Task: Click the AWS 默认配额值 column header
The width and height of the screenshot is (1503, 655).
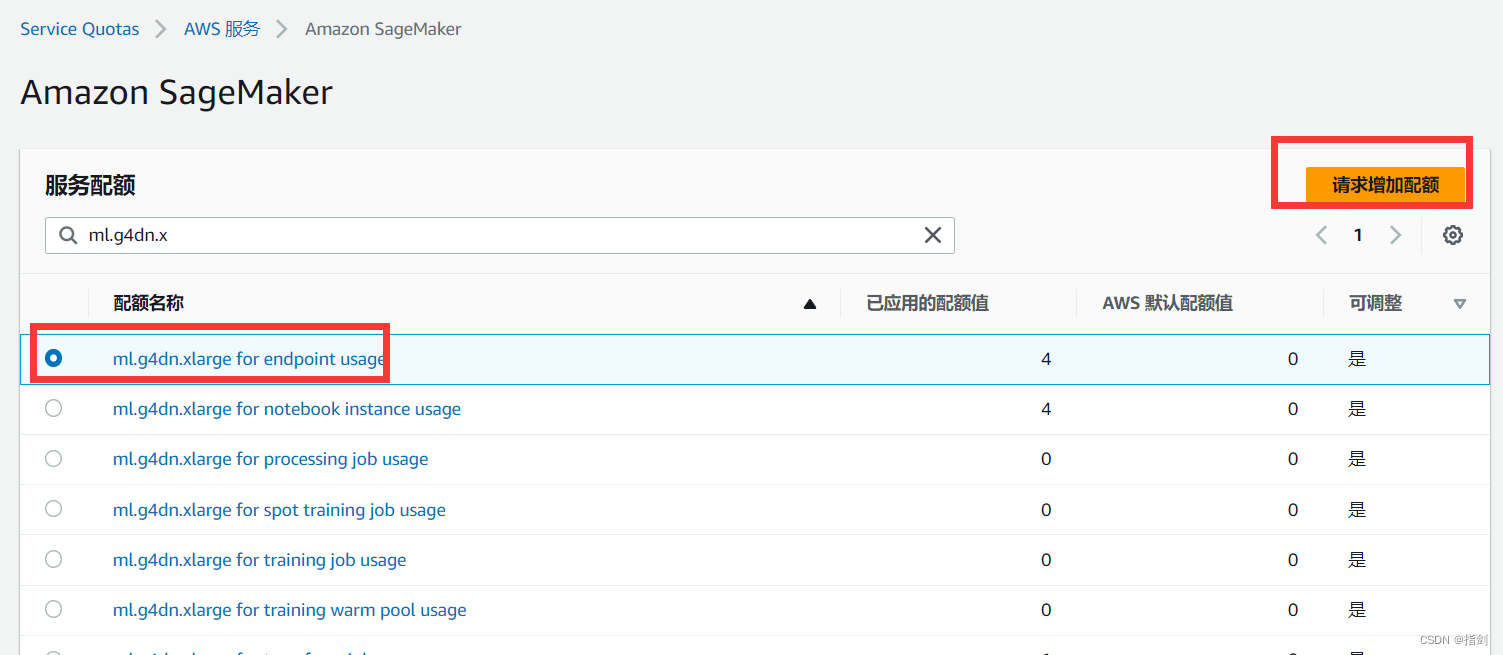Action: (x=1167, y=303)
